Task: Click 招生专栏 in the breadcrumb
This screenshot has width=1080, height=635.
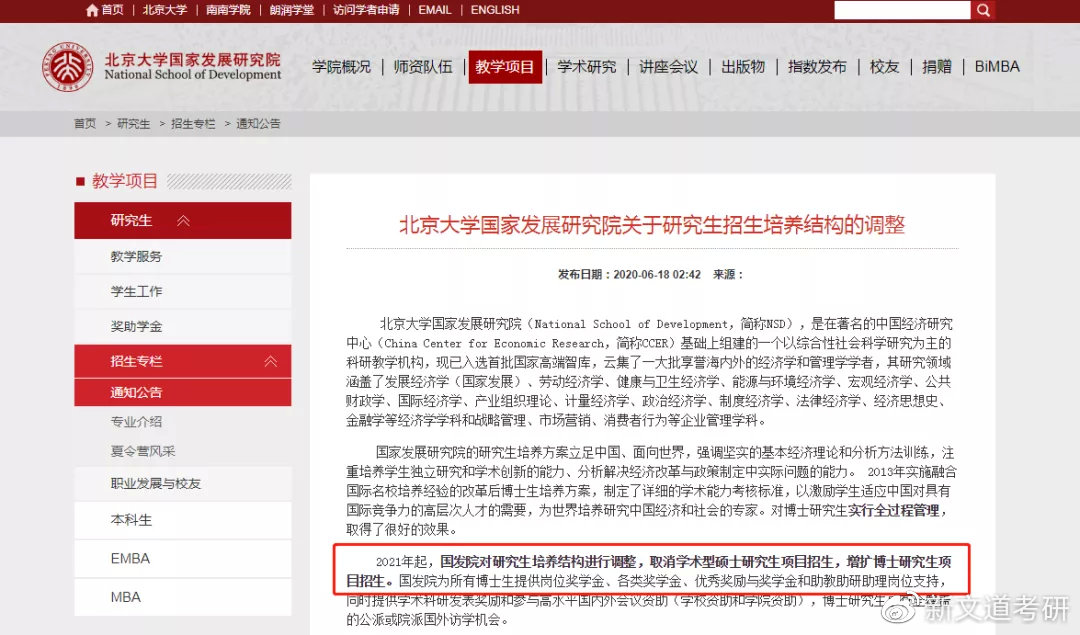Action: [193, 123]
